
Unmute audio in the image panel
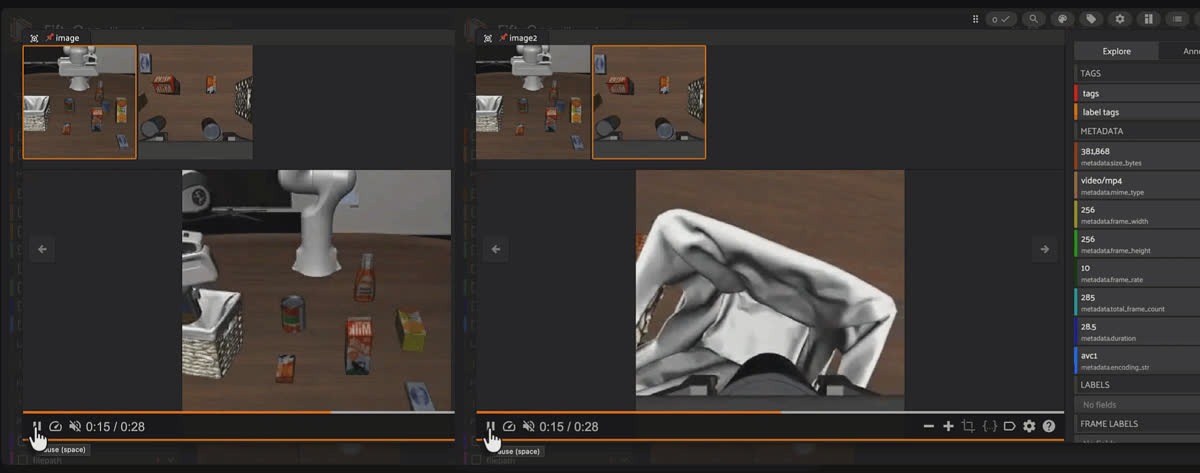point(75,426)
